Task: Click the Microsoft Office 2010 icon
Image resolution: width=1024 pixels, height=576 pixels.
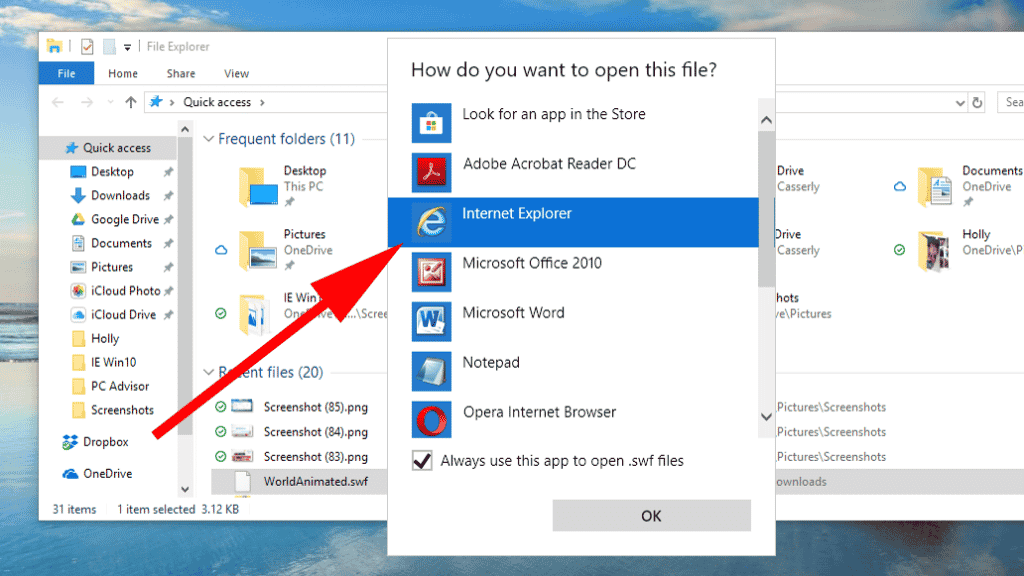Action: click(x=431, y=272)
